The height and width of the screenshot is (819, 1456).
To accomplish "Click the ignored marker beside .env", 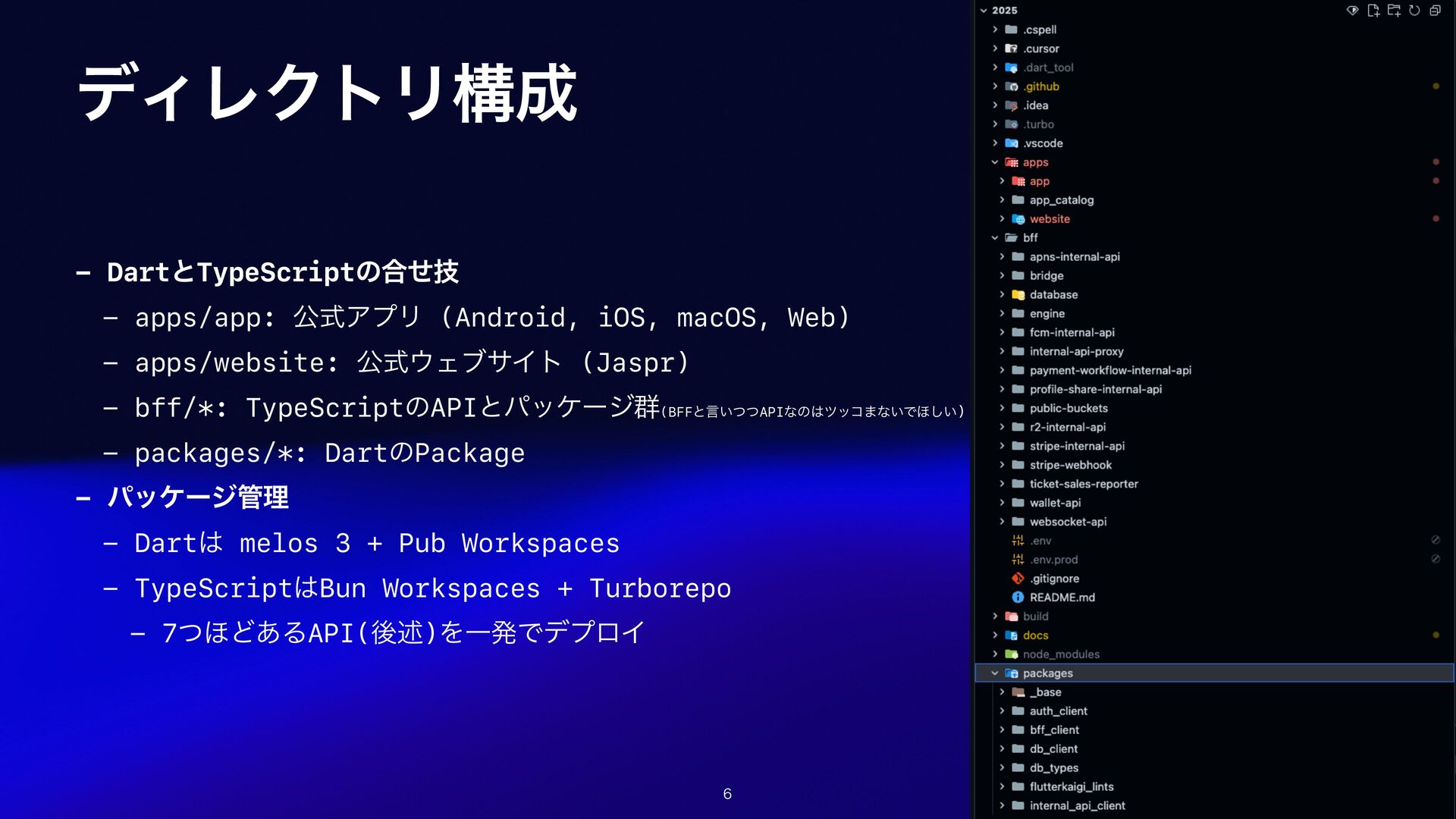I will 1435,540.
